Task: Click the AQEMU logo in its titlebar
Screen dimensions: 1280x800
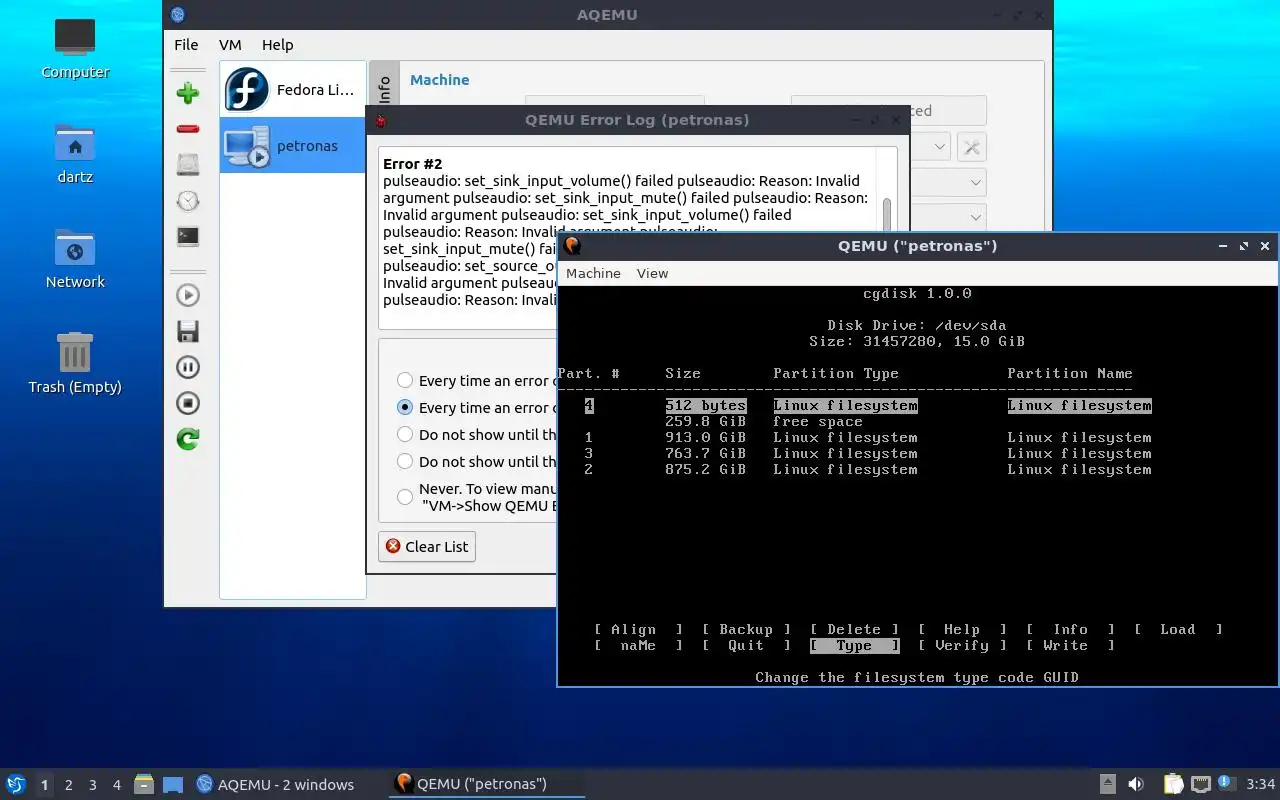Action: tap(178, 15)
